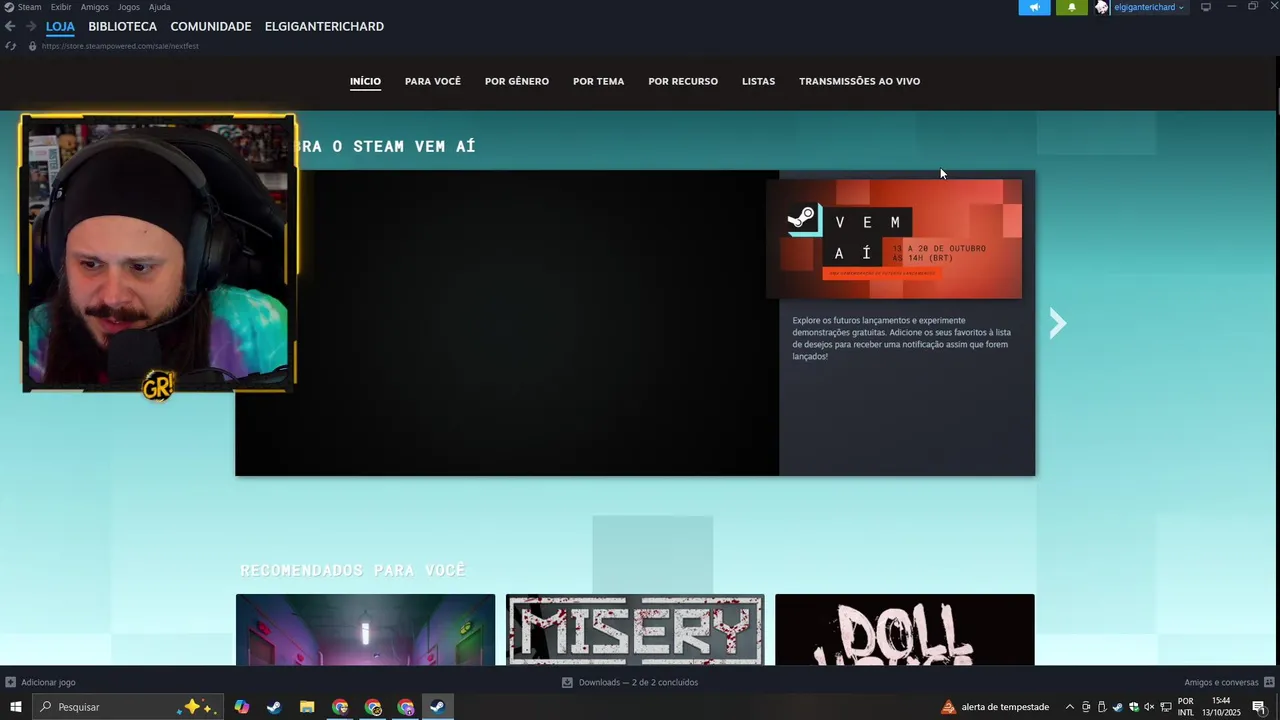This screenshot has width=1280, height=720.
Task: Open the Steam menu
Action: [x=29, y=7]
